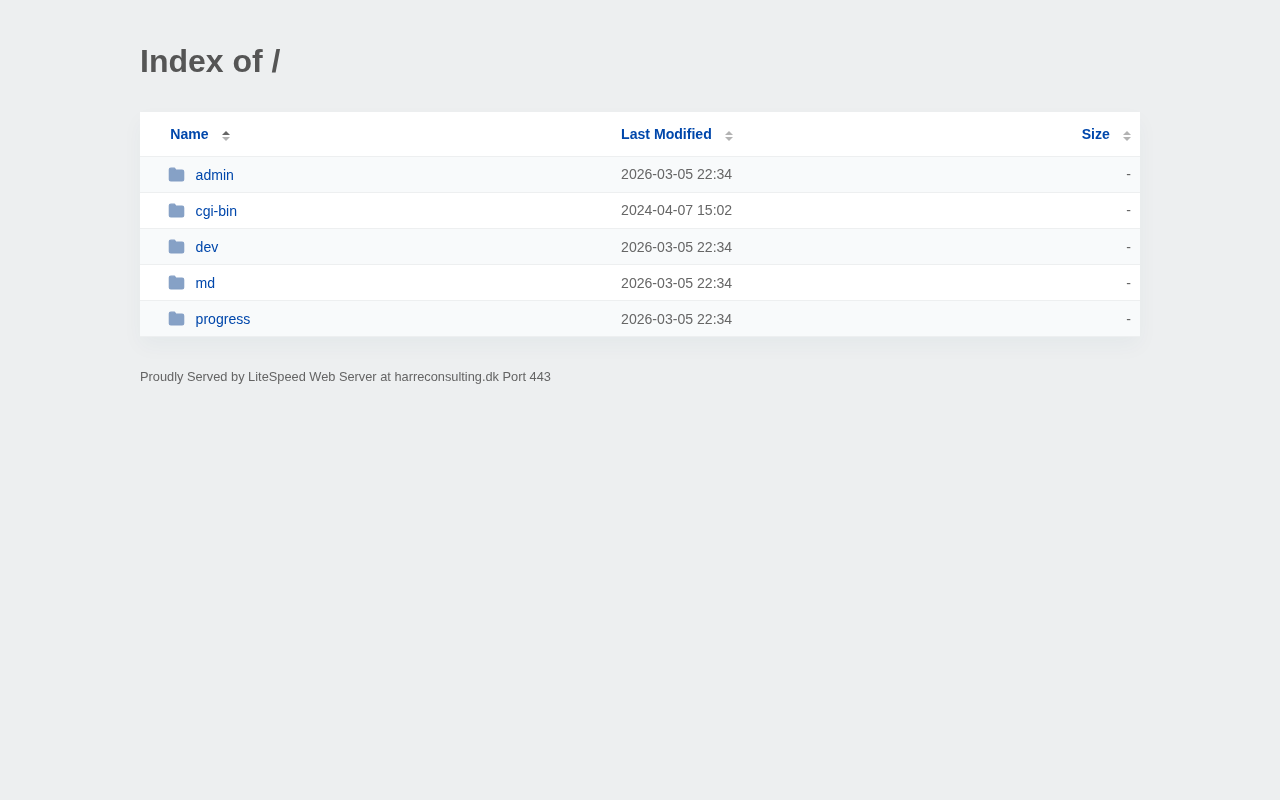The height and width of the screenshot is (800, 1280).
Task: Sort listing by Last Modified header
Action: pyautogui.click(x=666, y=134)
